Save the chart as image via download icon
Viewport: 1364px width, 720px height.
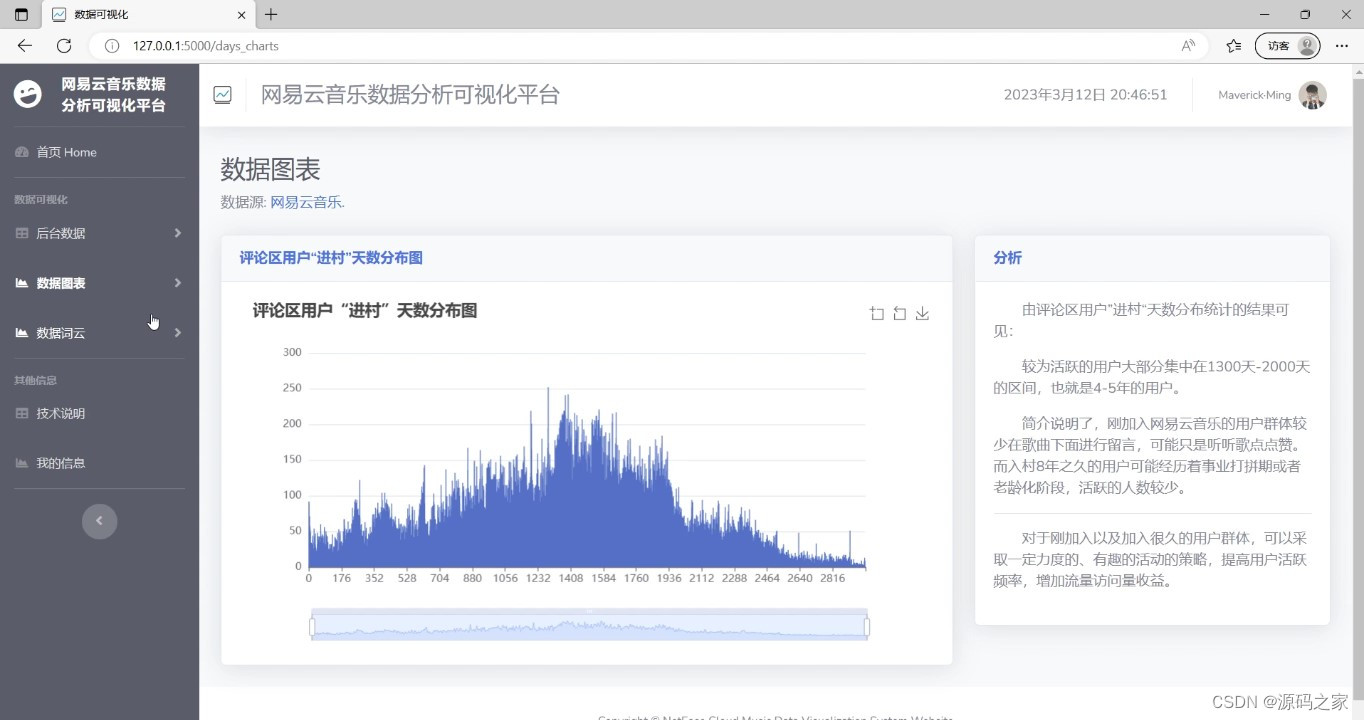(x=923, y=314)
